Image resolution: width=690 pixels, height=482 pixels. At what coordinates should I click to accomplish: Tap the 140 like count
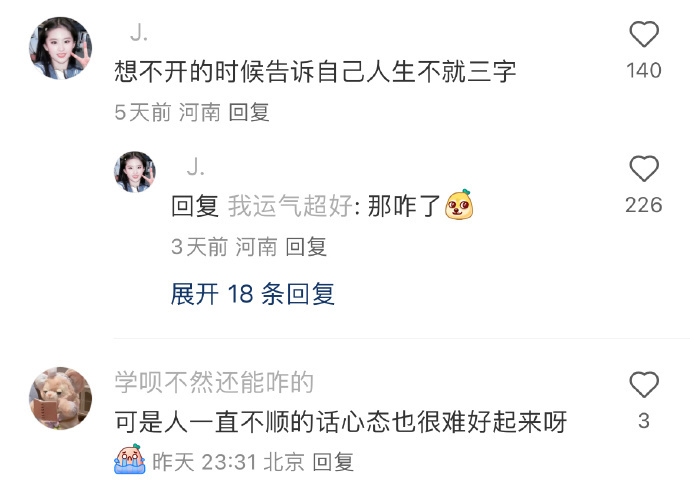tap(644, 70)
